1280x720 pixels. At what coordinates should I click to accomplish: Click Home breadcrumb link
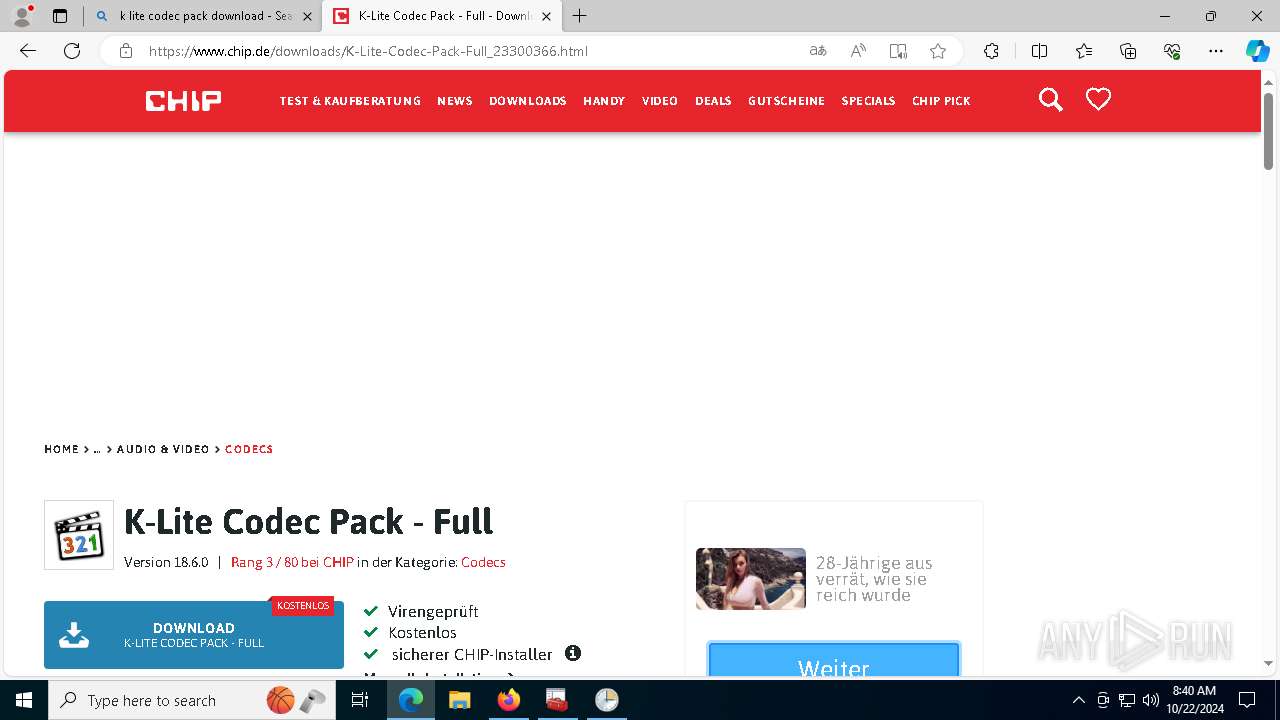click(x=61, y=449)
